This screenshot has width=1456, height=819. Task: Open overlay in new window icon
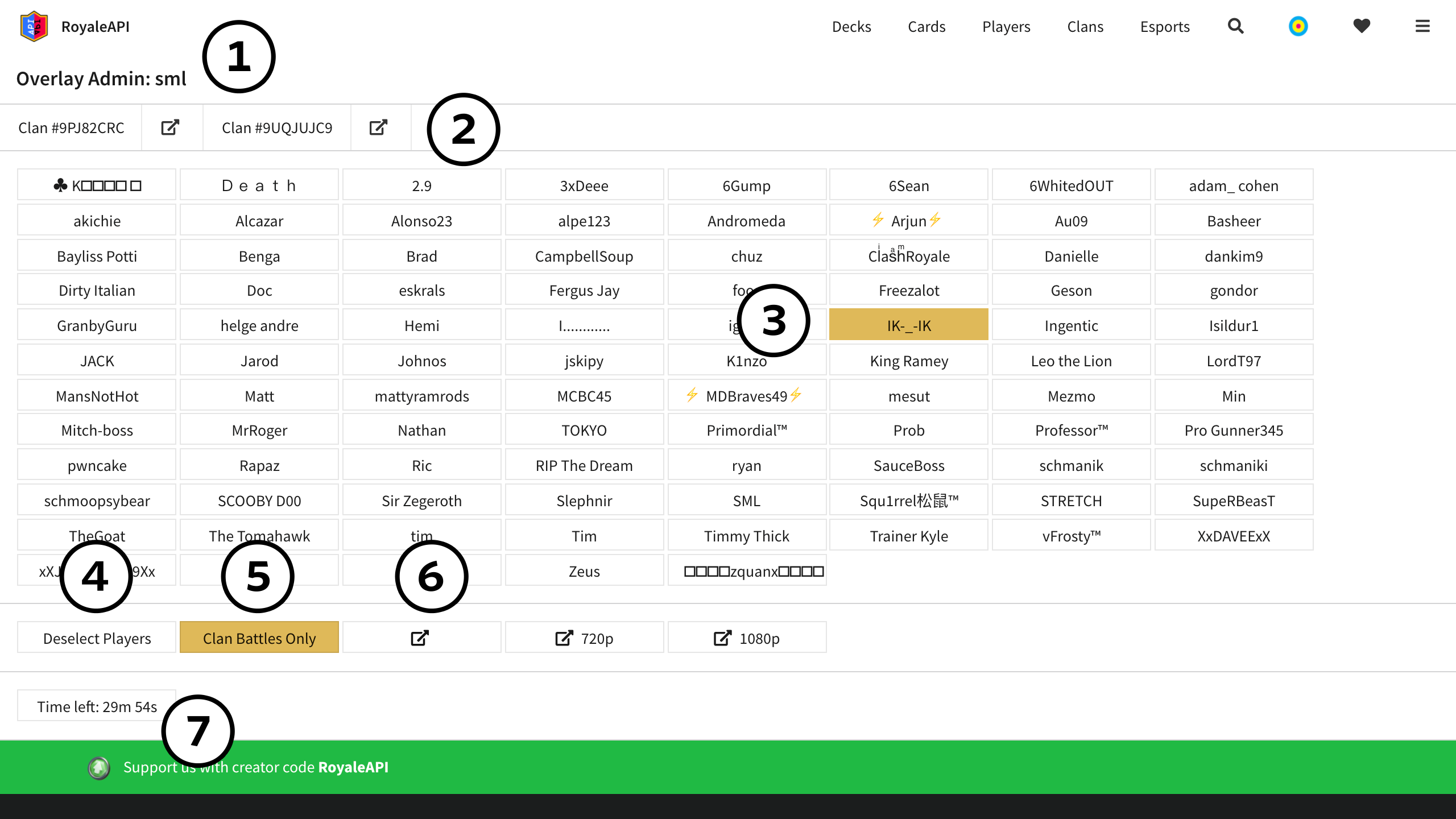tap(421, 638)
